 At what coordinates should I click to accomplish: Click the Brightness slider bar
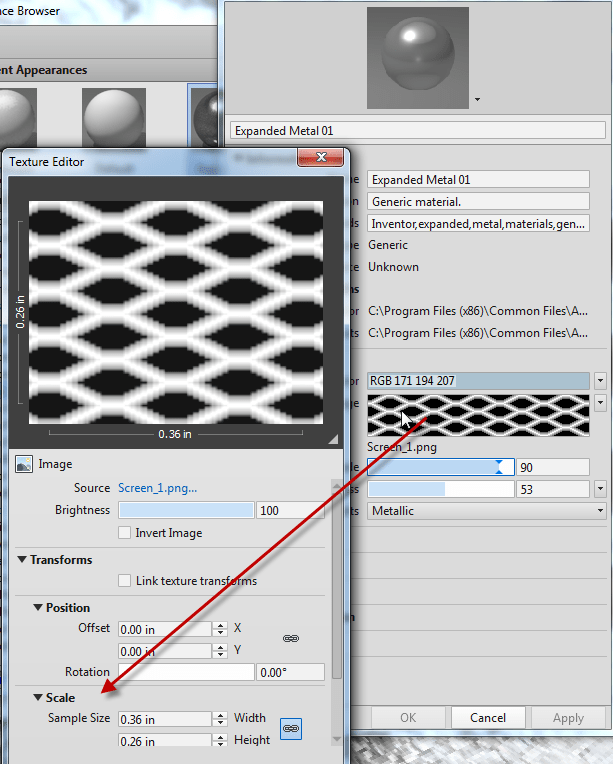[x=186, y=510]
